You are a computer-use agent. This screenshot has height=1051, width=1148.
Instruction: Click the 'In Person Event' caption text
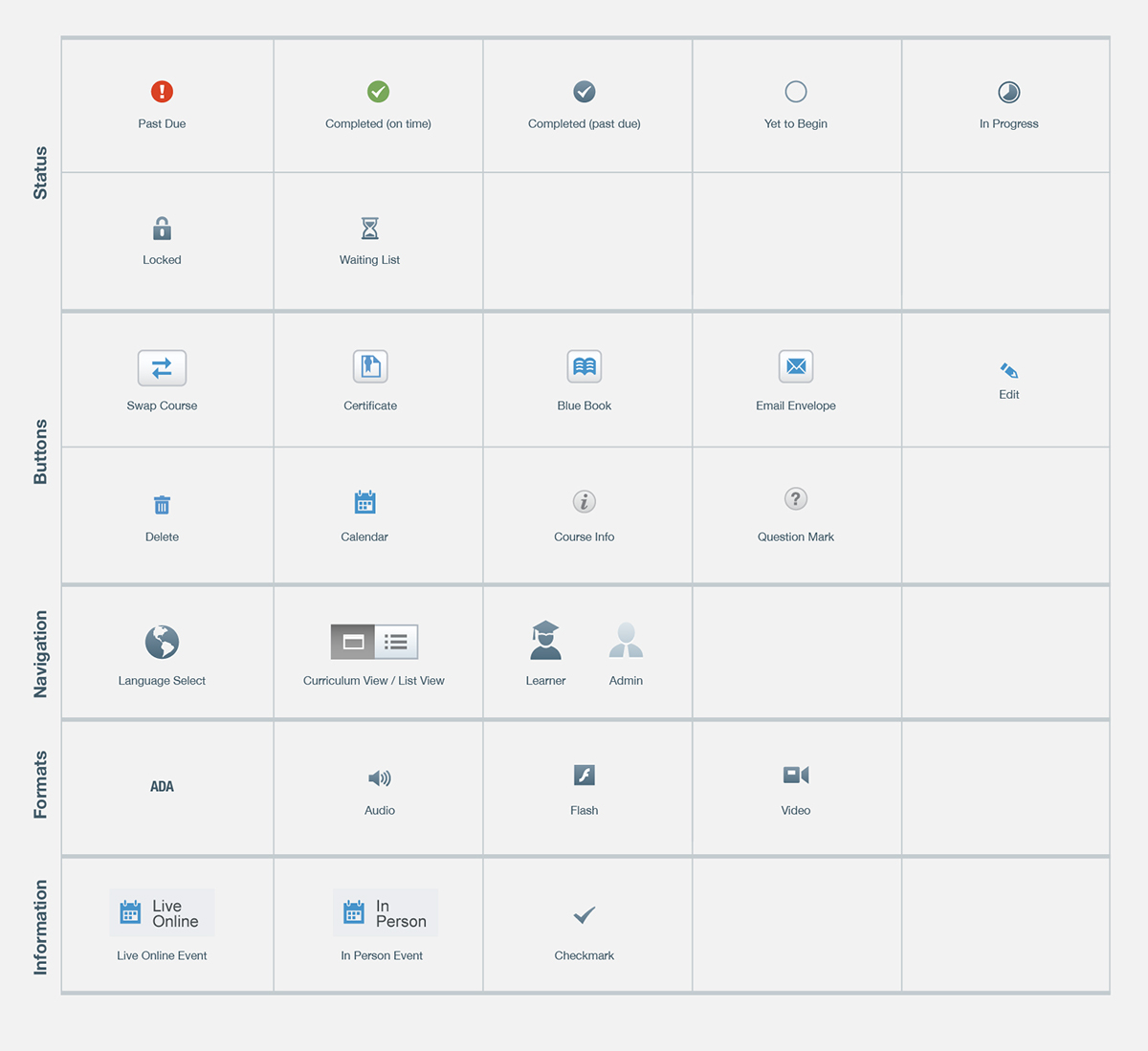click(x=381, y=955)
